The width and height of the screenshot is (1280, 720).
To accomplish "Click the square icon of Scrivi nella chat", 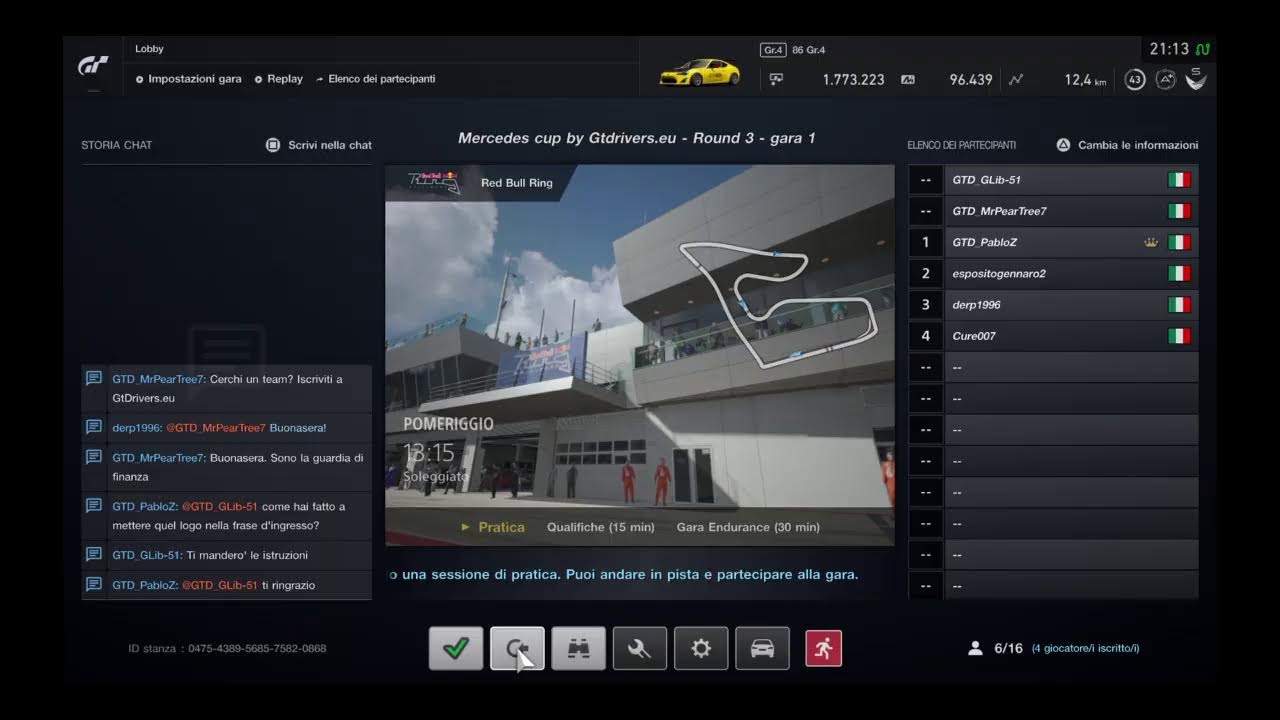I will 273,145.
